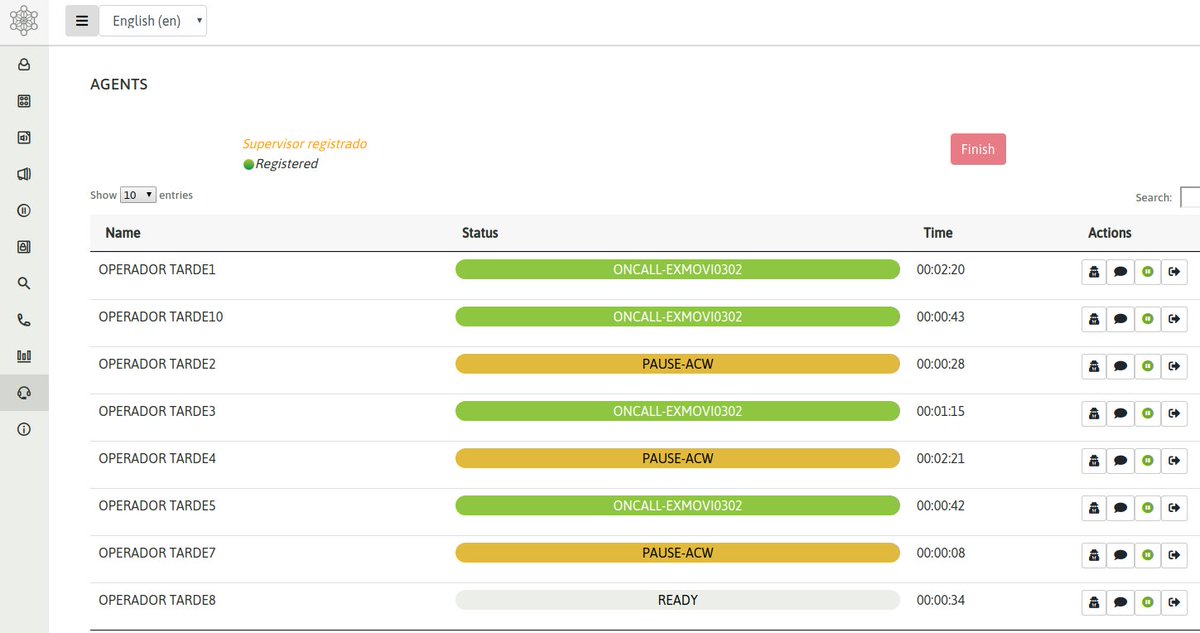1200x633 pixels.
Task: Log out OPERADOR TARDE8 with the exit icon
Action: (x=1175, y=602)
